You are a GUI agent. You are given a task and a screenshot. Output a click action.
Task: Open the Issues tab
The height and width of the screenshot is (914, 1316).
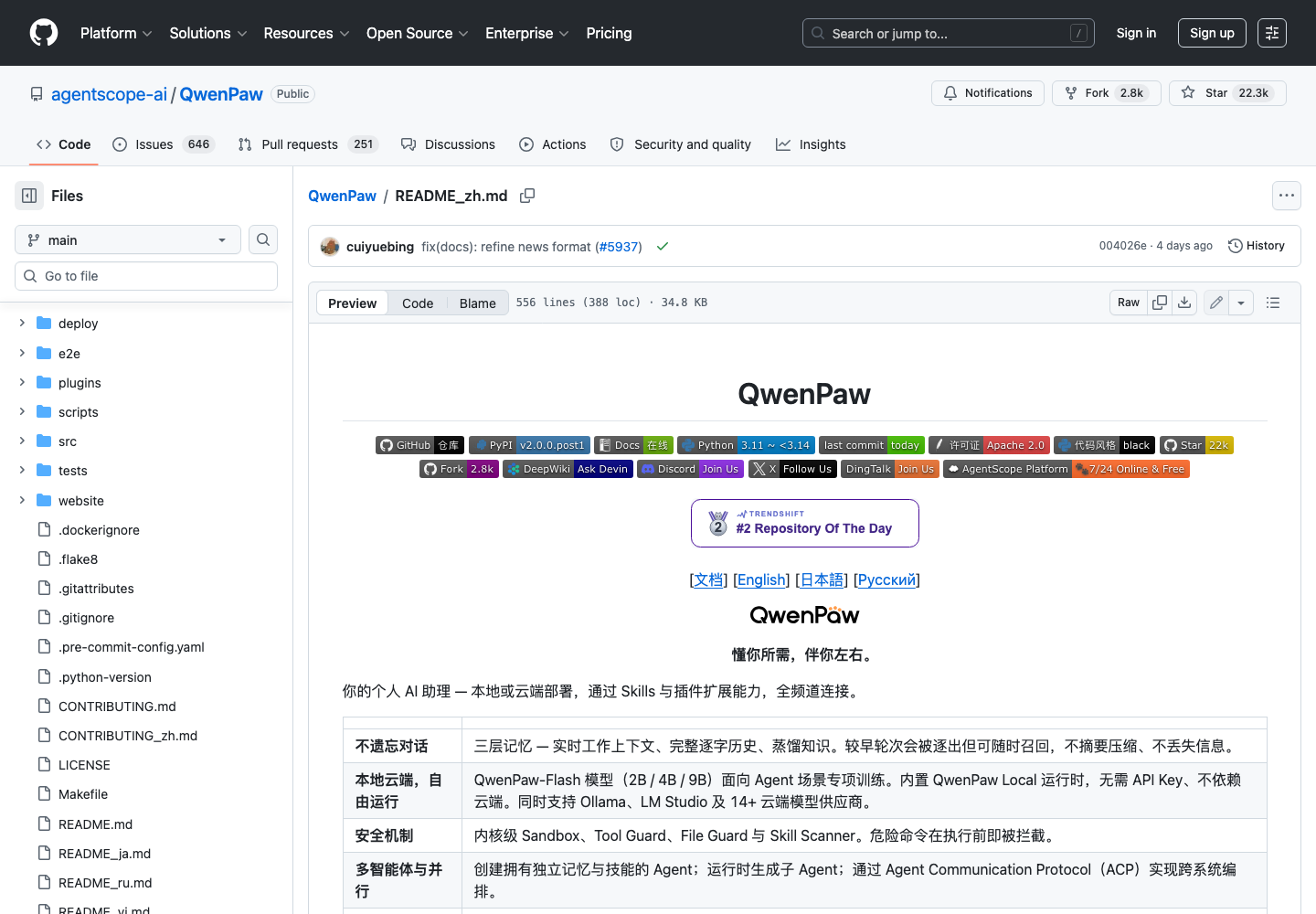click(164, 144)
